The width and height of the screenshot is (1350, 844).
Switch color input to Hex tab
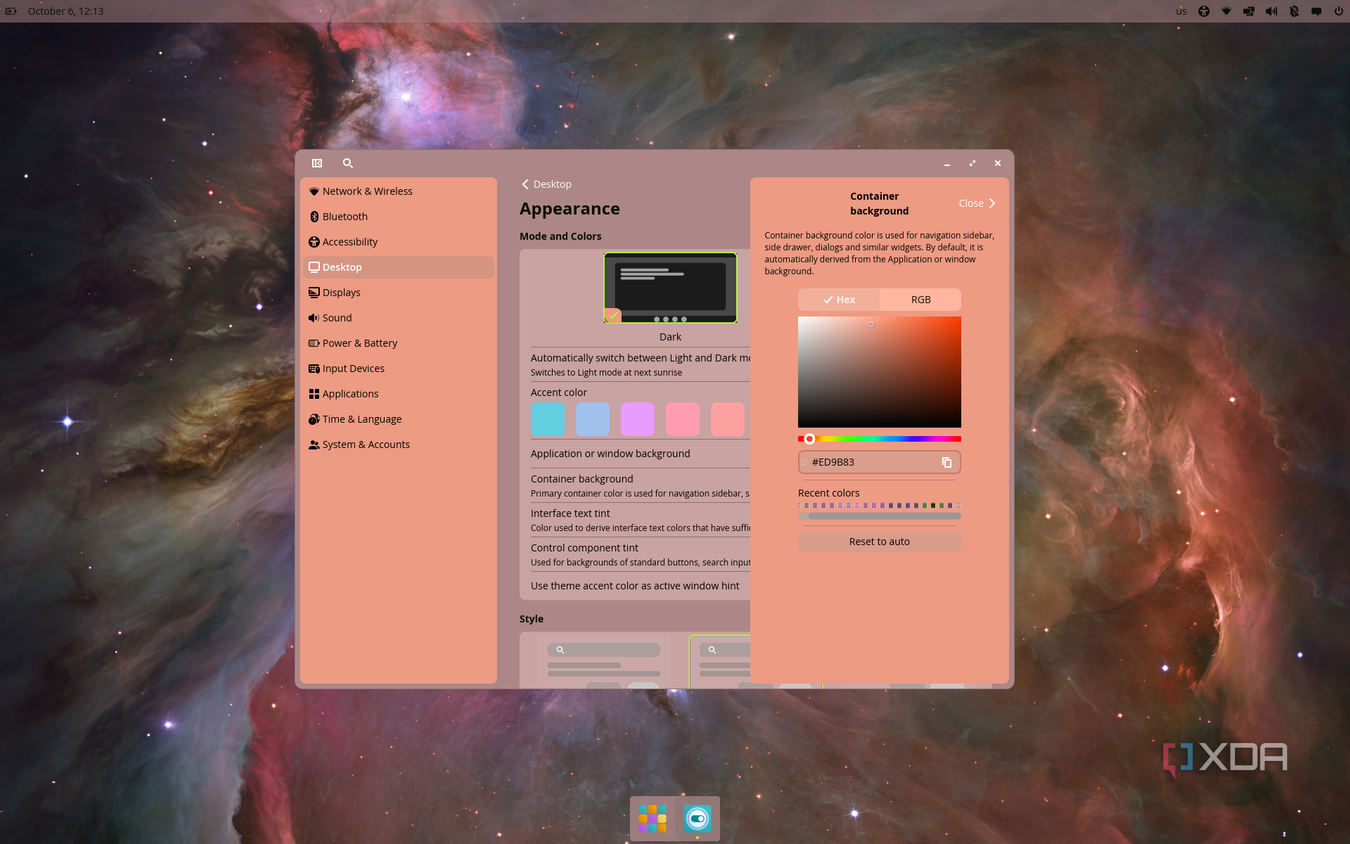(839, 299)
